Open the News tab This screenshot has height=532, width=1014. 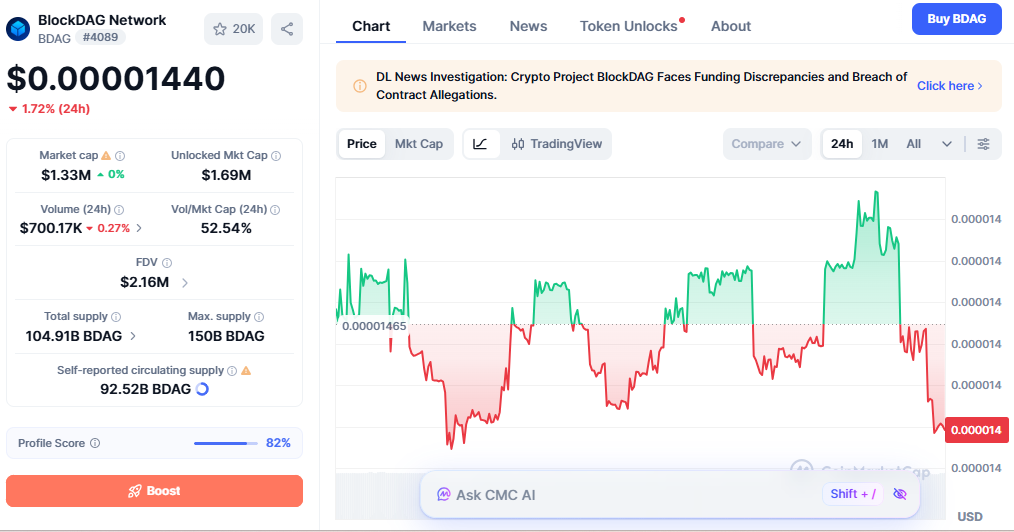tap(528, 27)
